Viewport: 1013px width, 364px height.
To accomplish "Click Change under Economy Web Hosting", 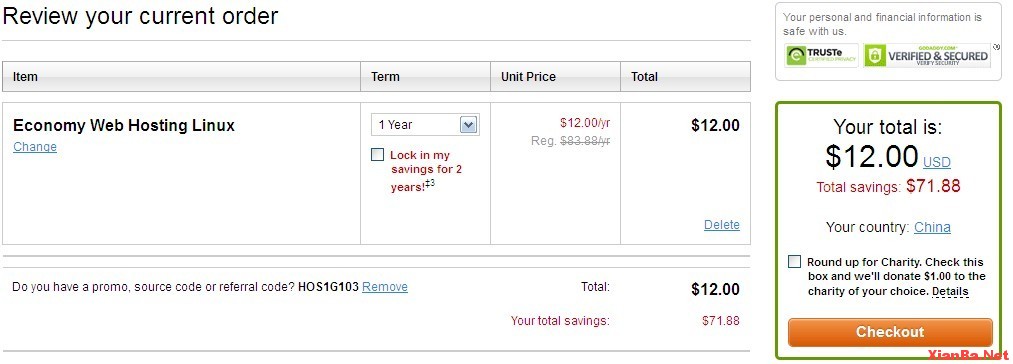I will tap(35, 147).
